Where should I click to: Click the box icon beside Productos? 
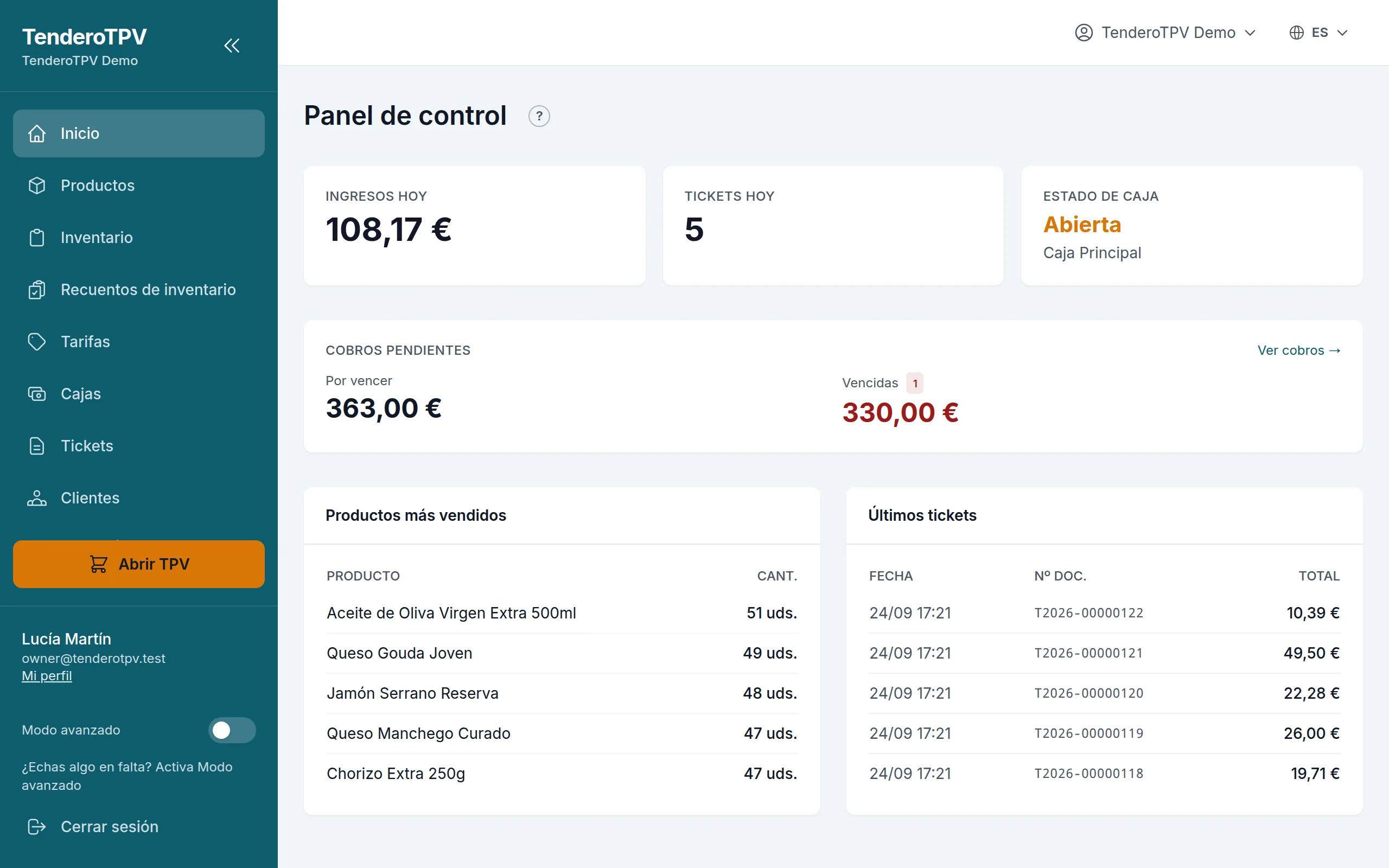[37, 186]
